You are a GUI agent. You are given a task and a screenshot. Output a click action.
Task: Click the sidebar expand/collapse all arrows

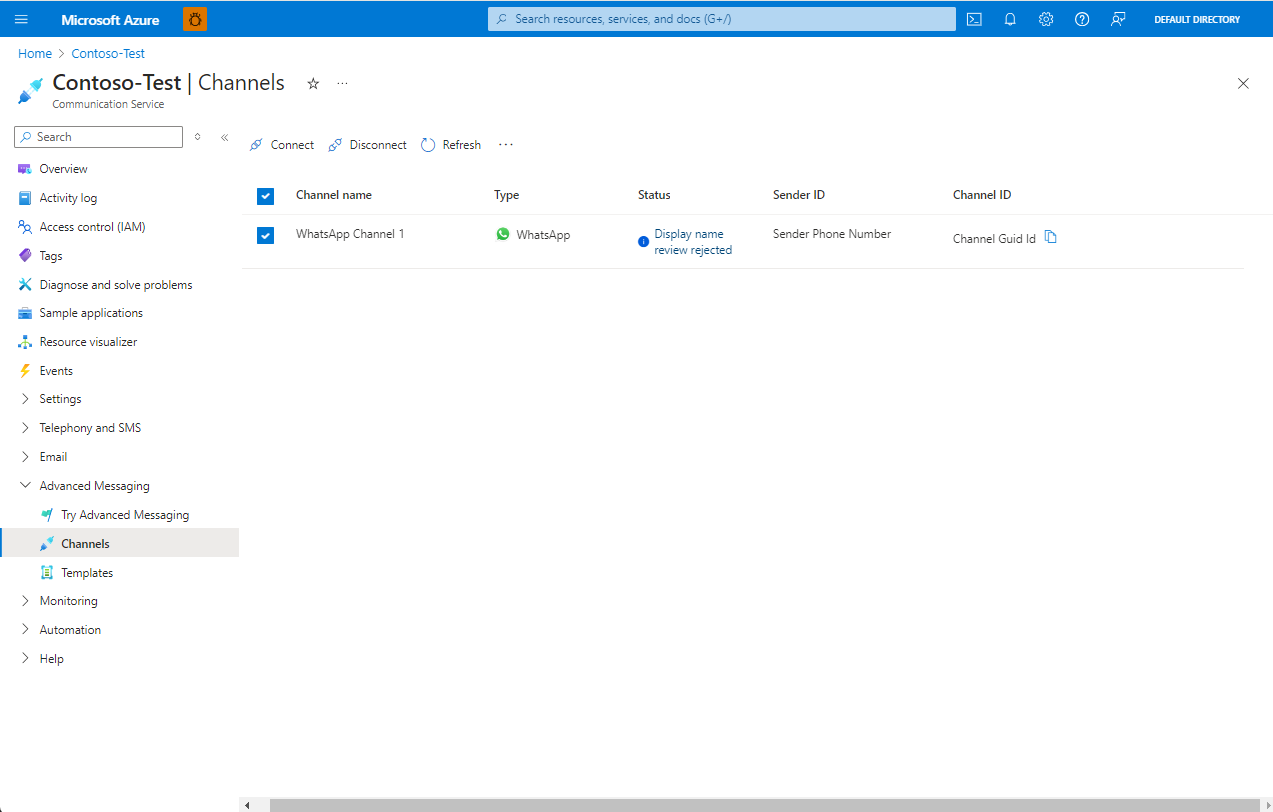(x=197, y=137)
